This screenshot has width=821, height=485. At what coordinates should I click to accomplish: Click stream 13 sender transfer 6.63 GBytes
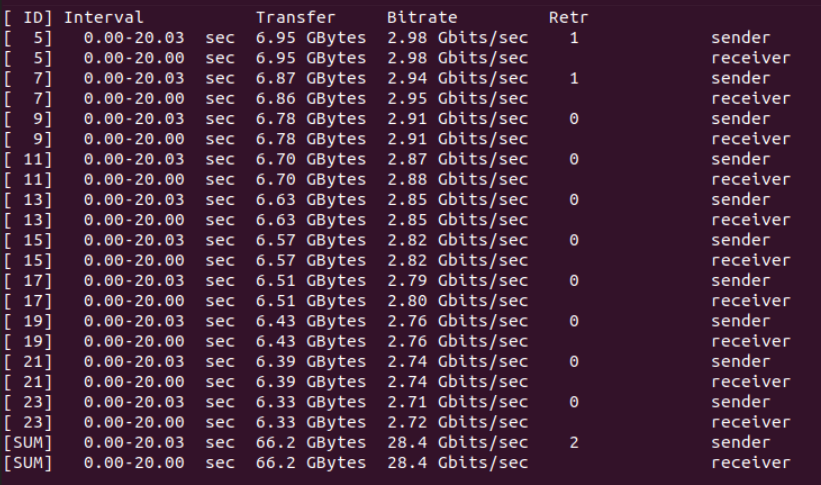coord(311,200)
